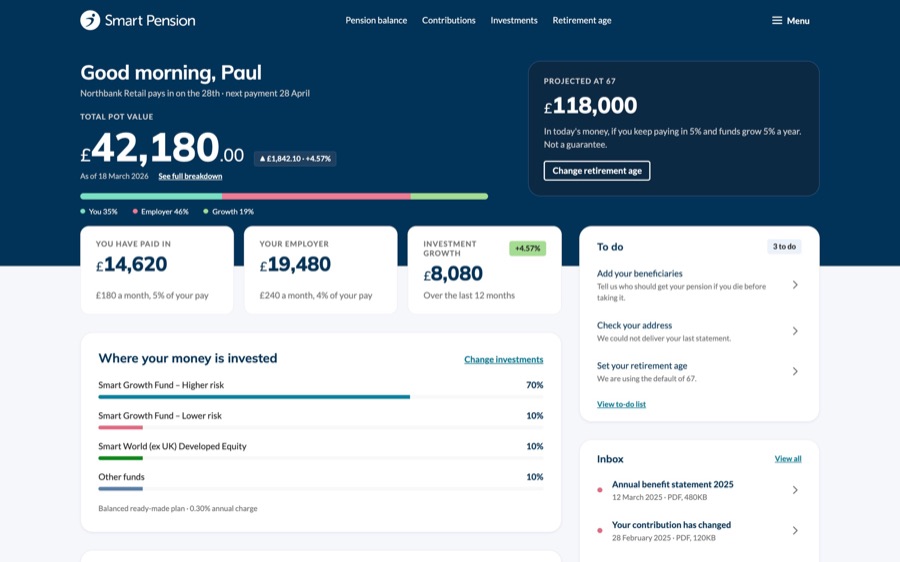Open the Check your address chevron
900x562 pixels.
pos(795,331)
